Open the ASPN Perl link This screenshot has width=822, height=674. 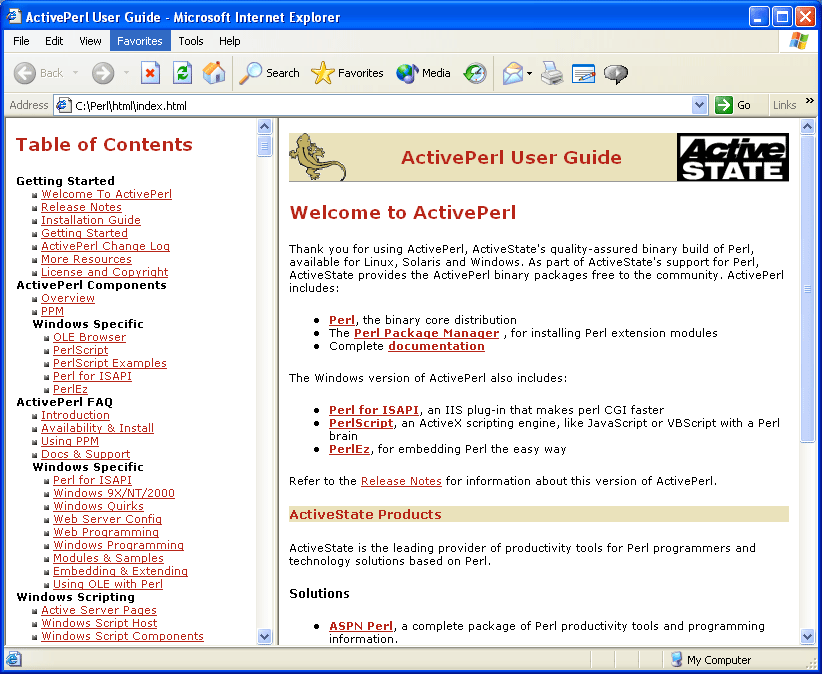361,626
